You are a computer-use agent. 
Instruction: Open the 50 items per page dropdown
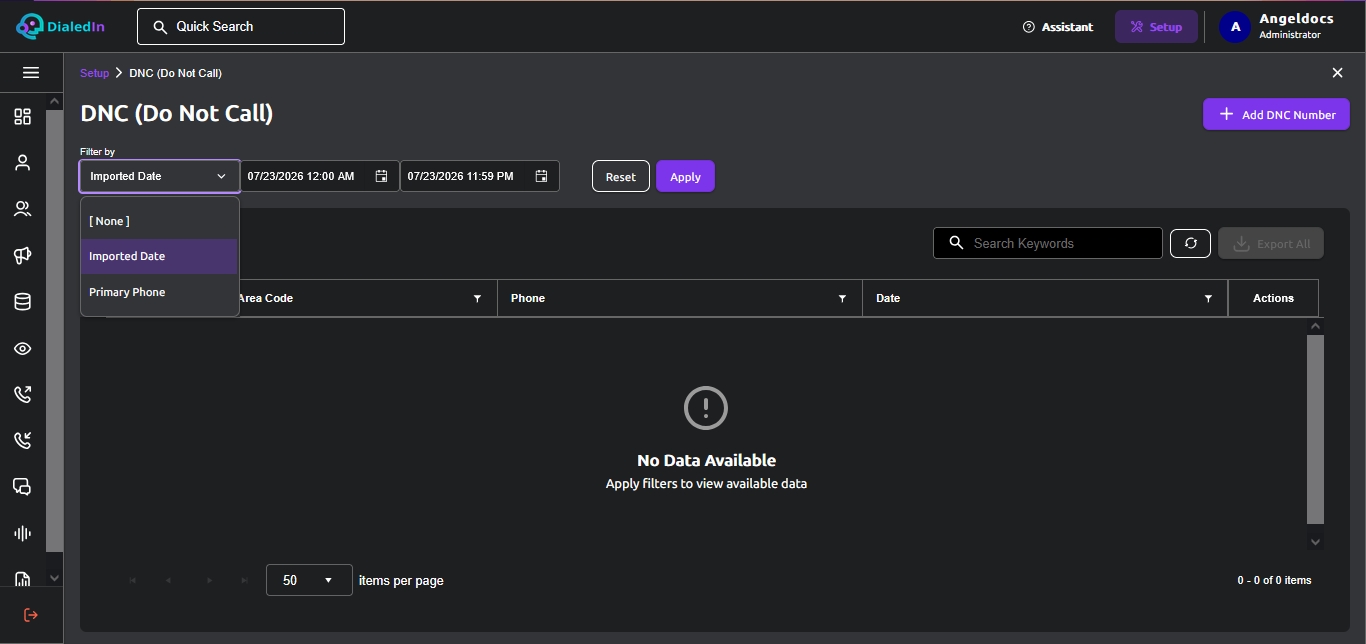(309, 580)
